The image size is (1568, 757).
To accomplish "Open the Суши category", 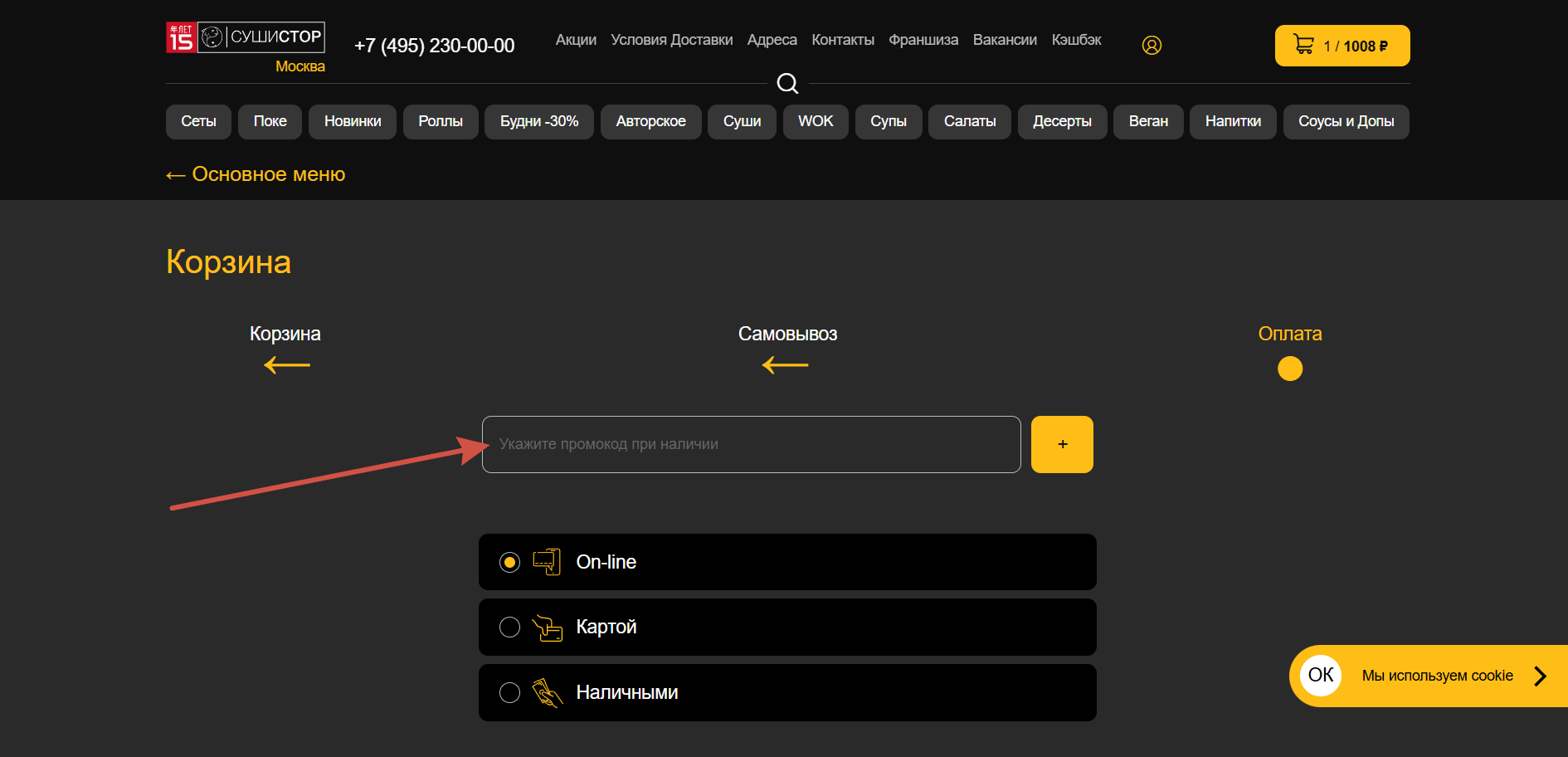I will click(x=742, y=122).
